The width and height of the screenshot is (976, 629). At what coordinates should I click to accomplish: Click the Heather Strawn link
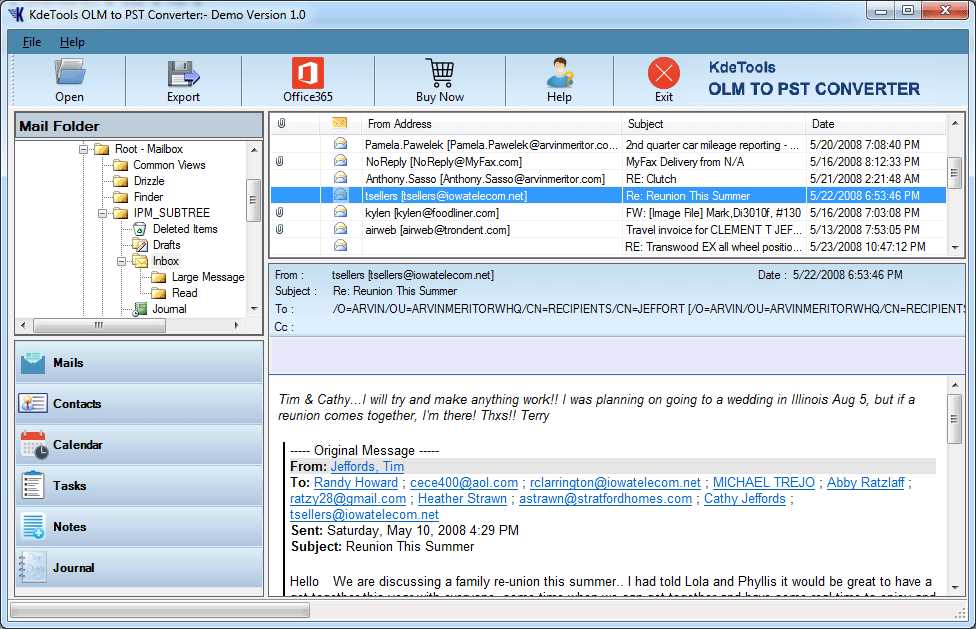click(462, 499)
